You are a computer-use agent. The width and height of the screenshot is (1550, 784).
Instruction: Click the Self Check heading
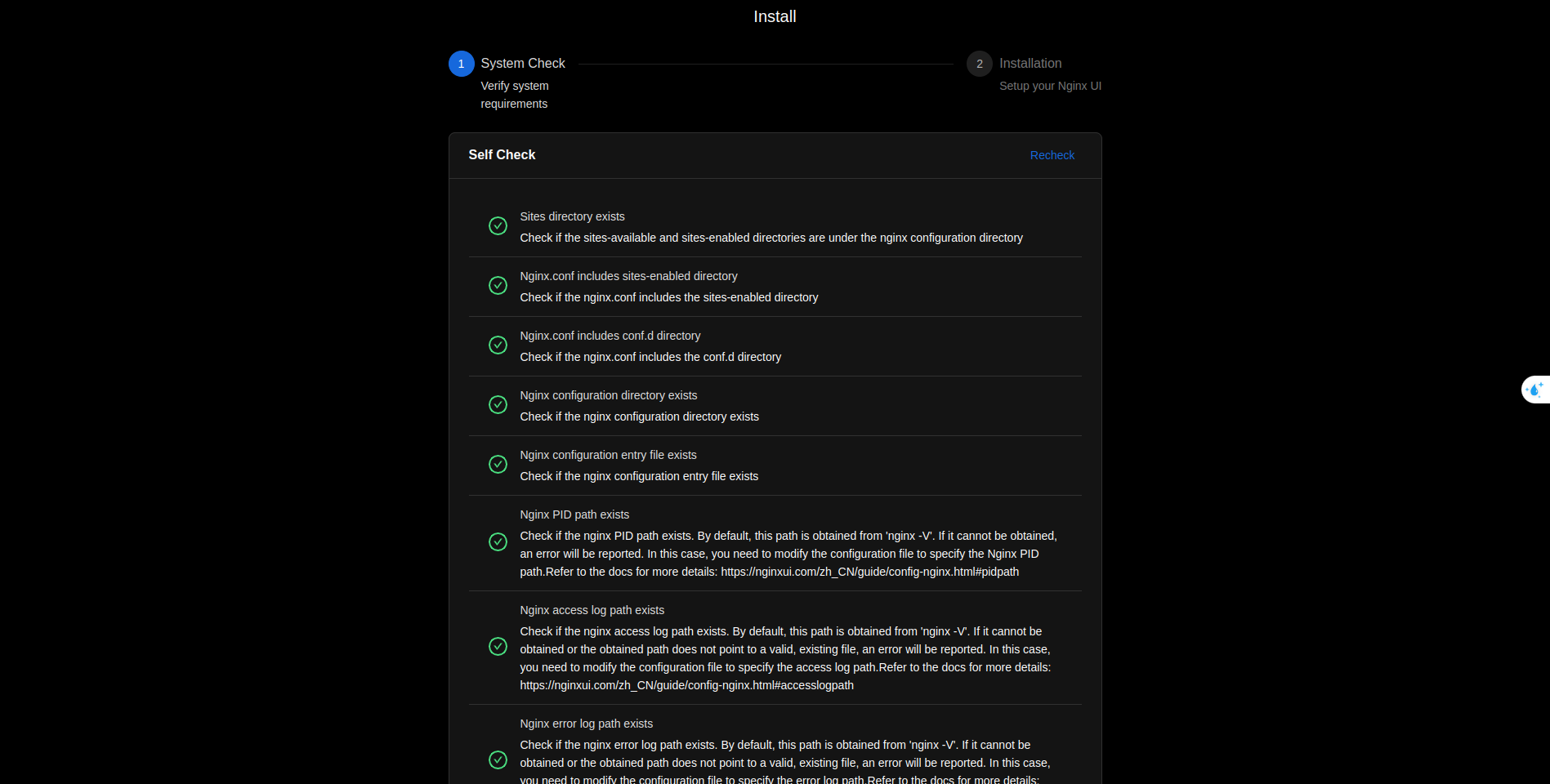tap(502, 155)
